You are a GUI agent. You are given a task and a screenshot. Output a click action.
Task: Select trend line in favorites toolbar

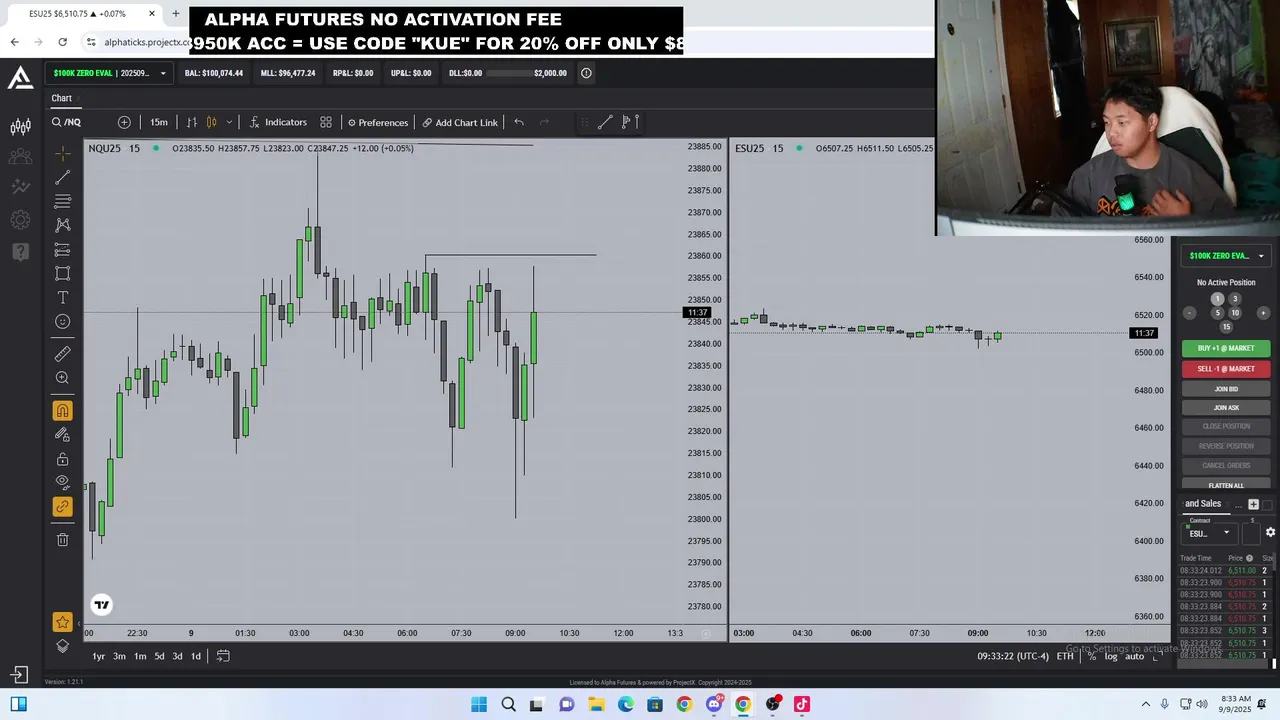(605, 122)
